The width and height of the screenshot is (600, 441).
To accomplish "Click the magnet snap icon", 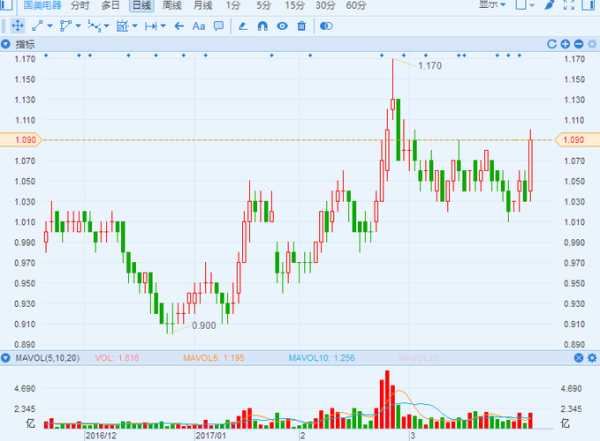I will point(262,25).
